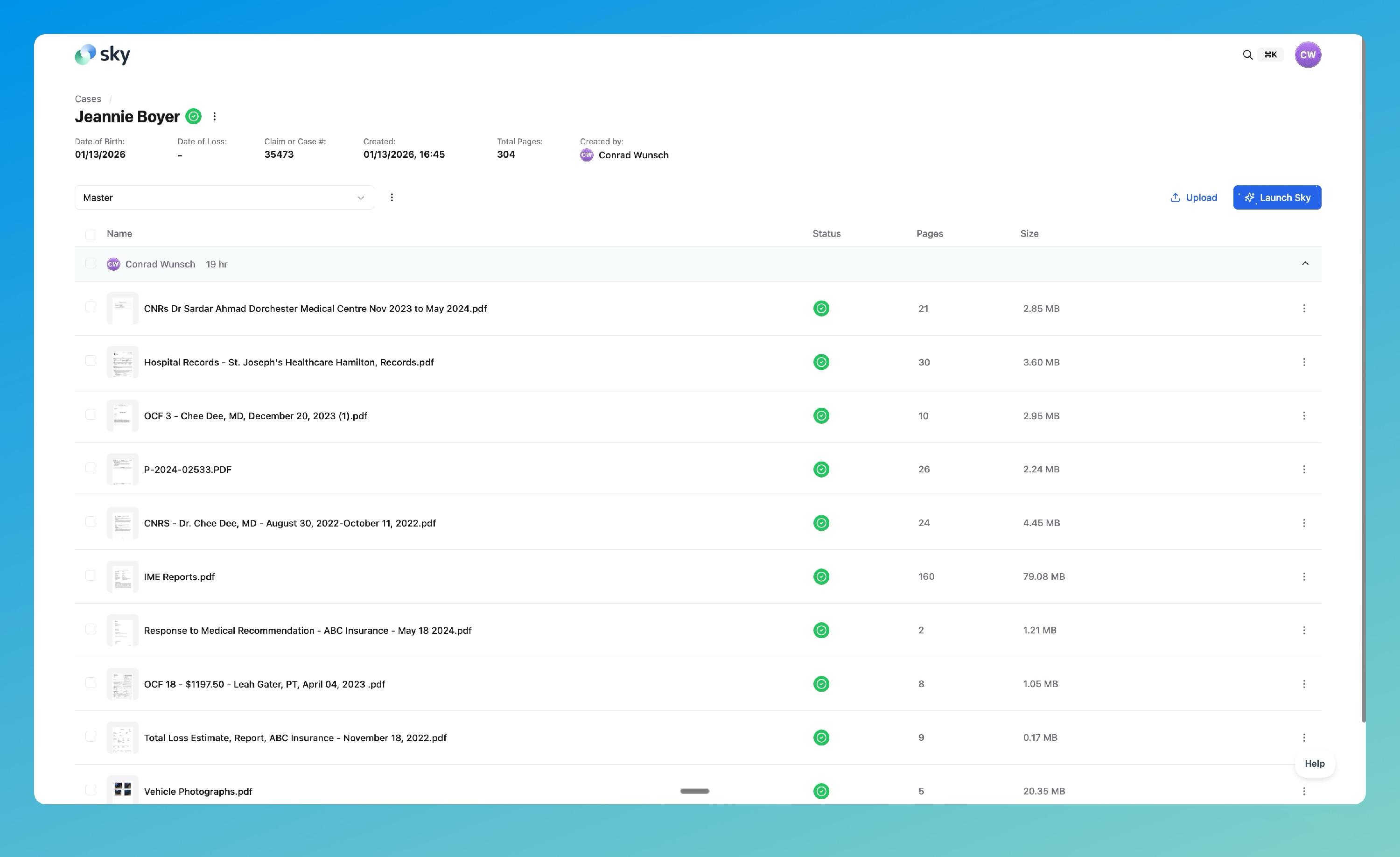
Task: Open the row options for IME Reports.pdf
Action: [x=1303, y=576]
